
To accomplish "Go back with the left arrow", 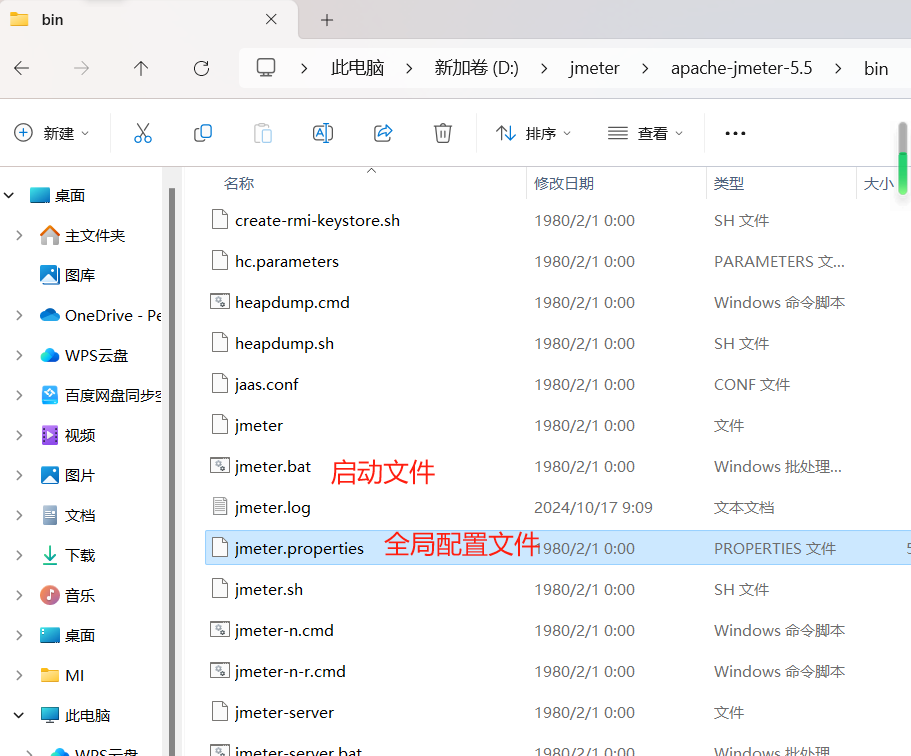I will click(x=21, y=69).
